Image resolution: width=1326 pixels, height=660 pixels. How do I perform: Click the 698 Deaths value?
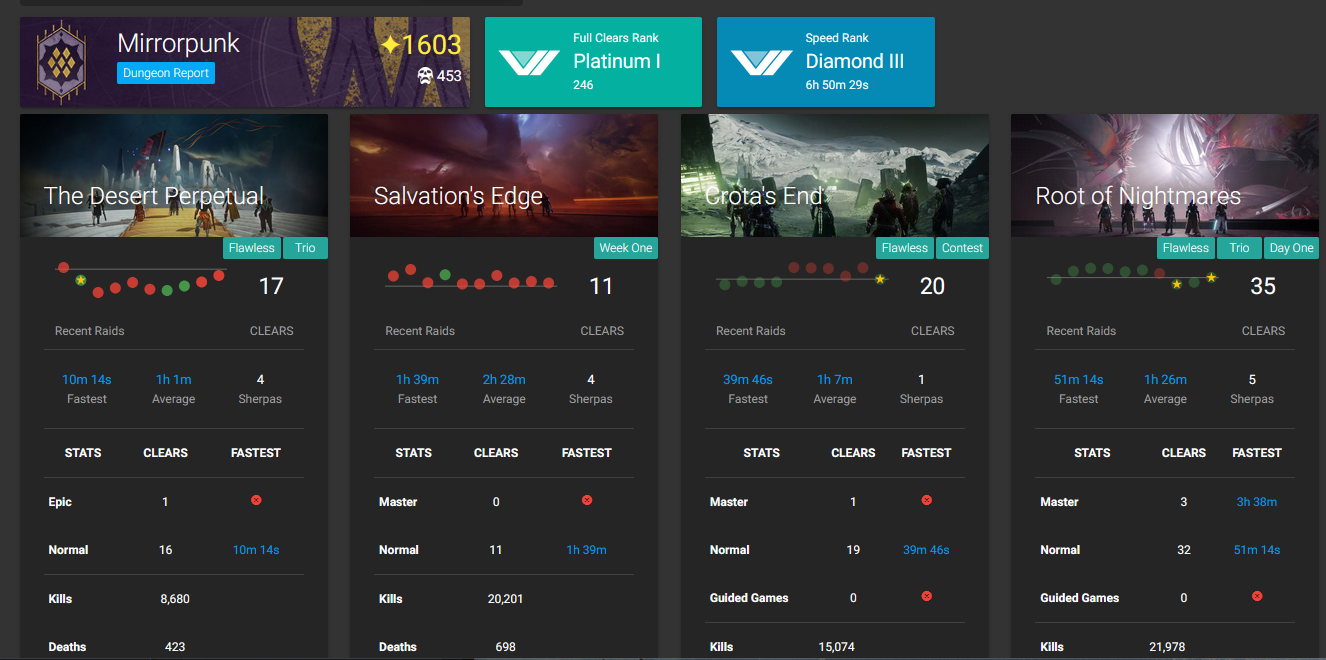tap(506, 647)
